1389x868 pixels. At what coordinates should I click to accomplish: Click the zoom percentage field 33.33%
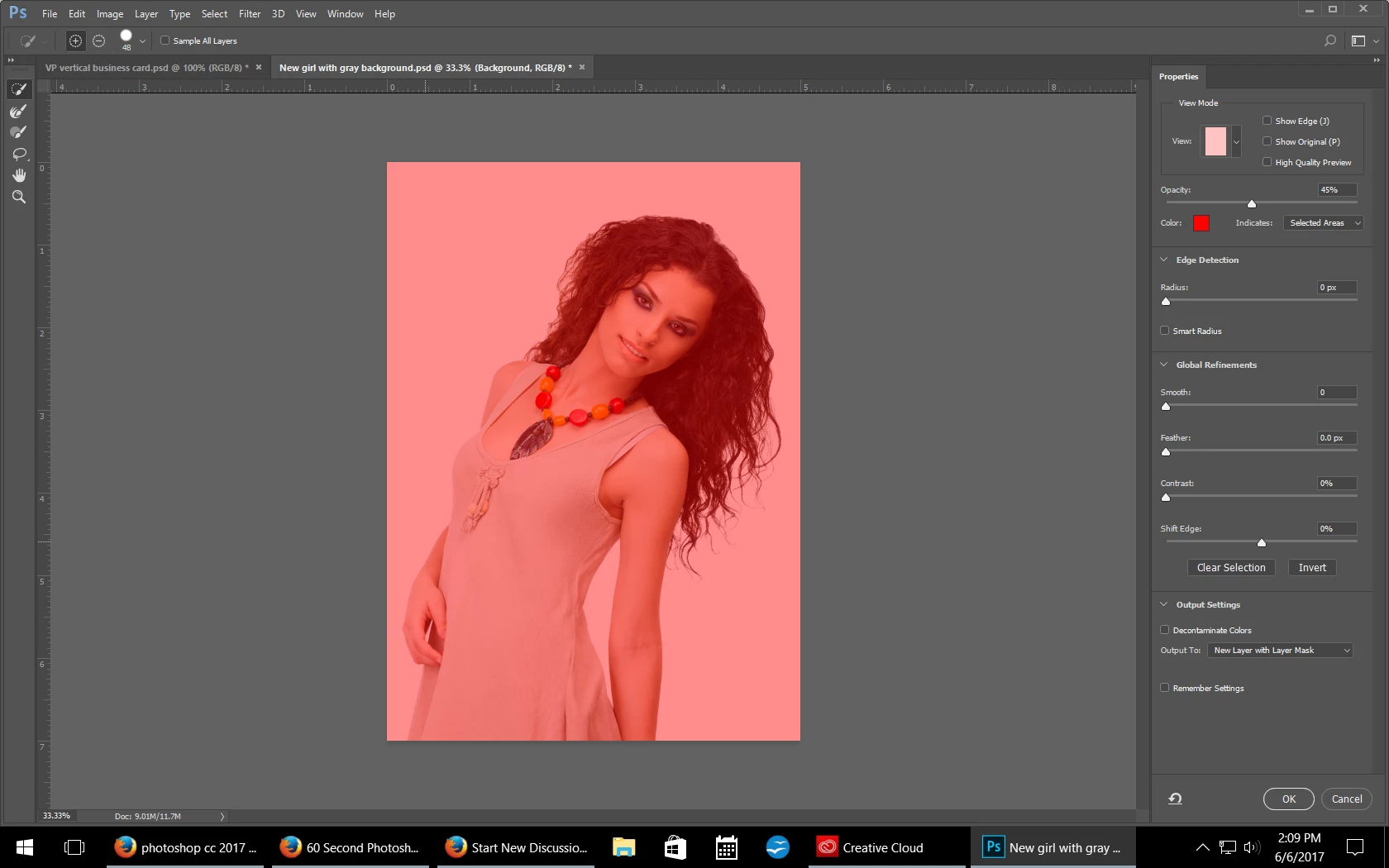coord(57,816)
